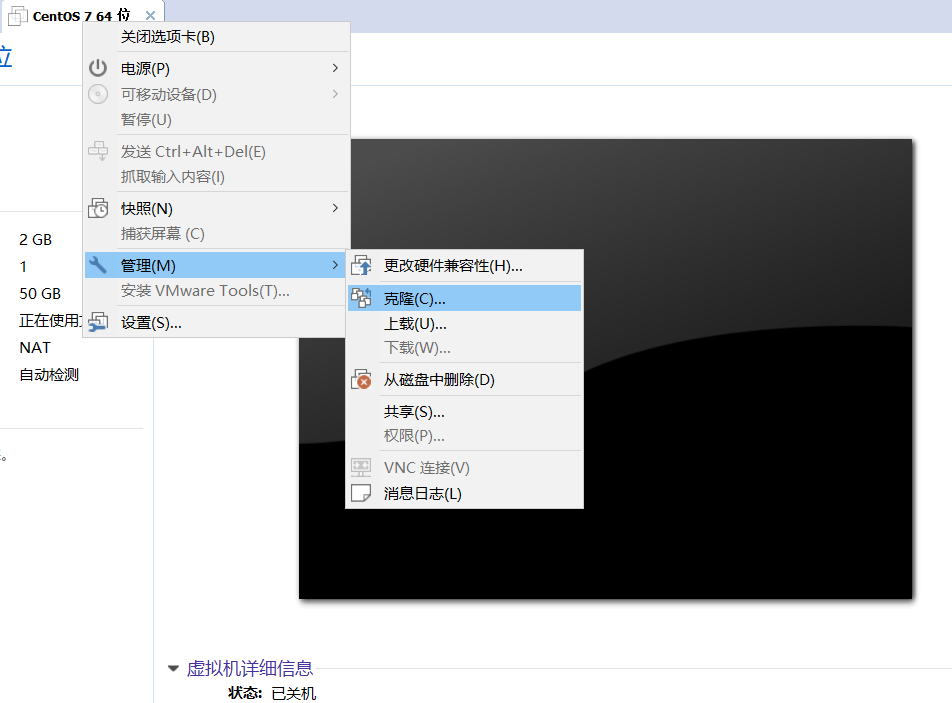Select 安装 VMware Tools(T)... entry
952x703 pixels.
215,291
